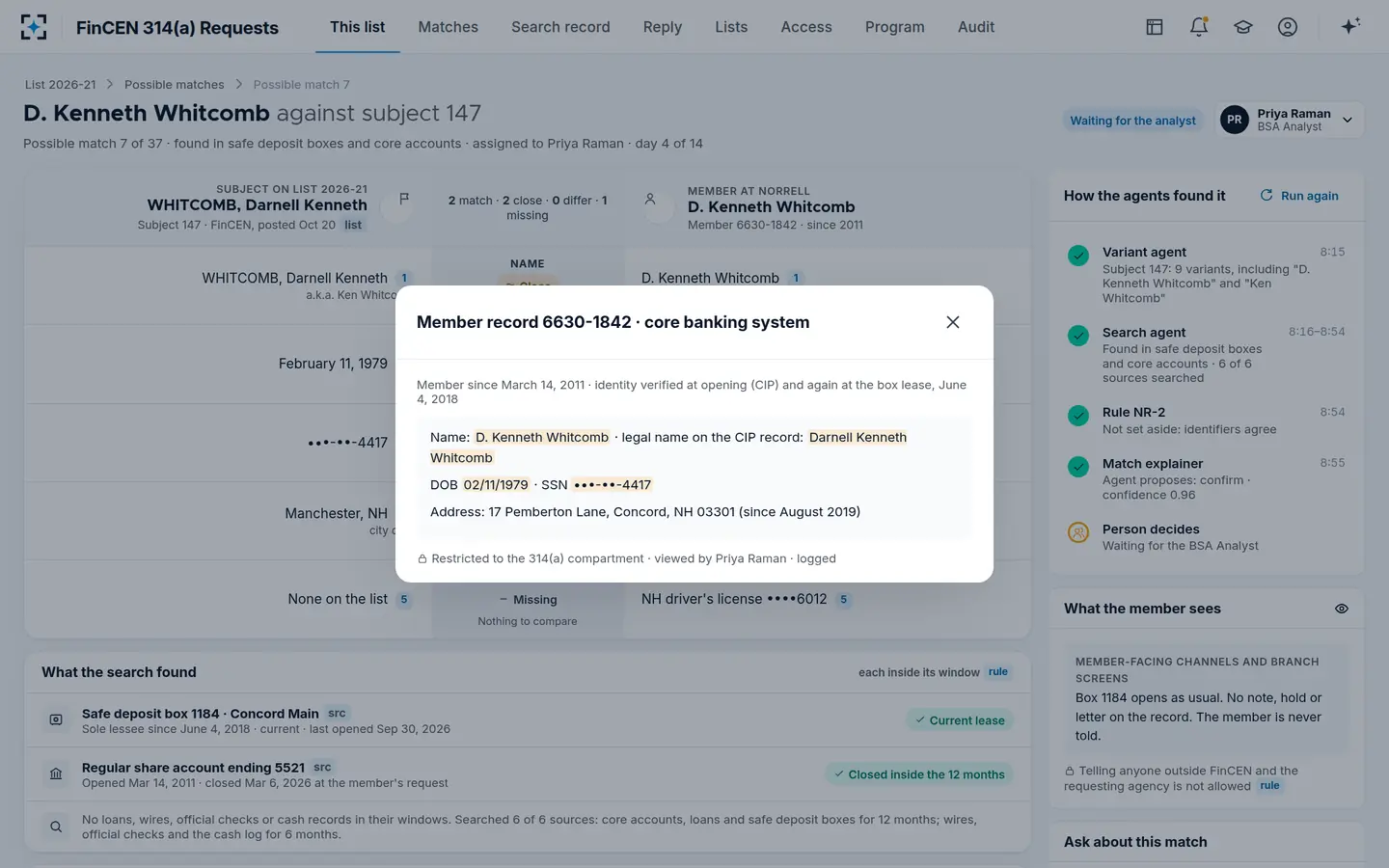
Task: Click the magnifier icon in search results
Action: tap(56, 827)
